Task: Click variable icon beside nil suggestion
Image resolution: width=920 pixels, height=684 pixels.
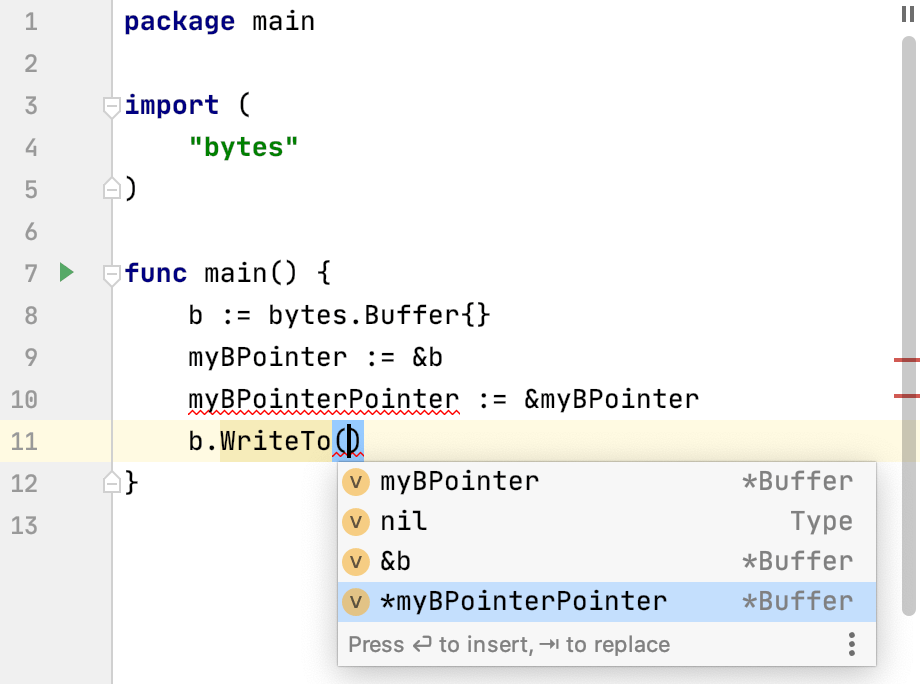Action: click(x=356, y=522)
